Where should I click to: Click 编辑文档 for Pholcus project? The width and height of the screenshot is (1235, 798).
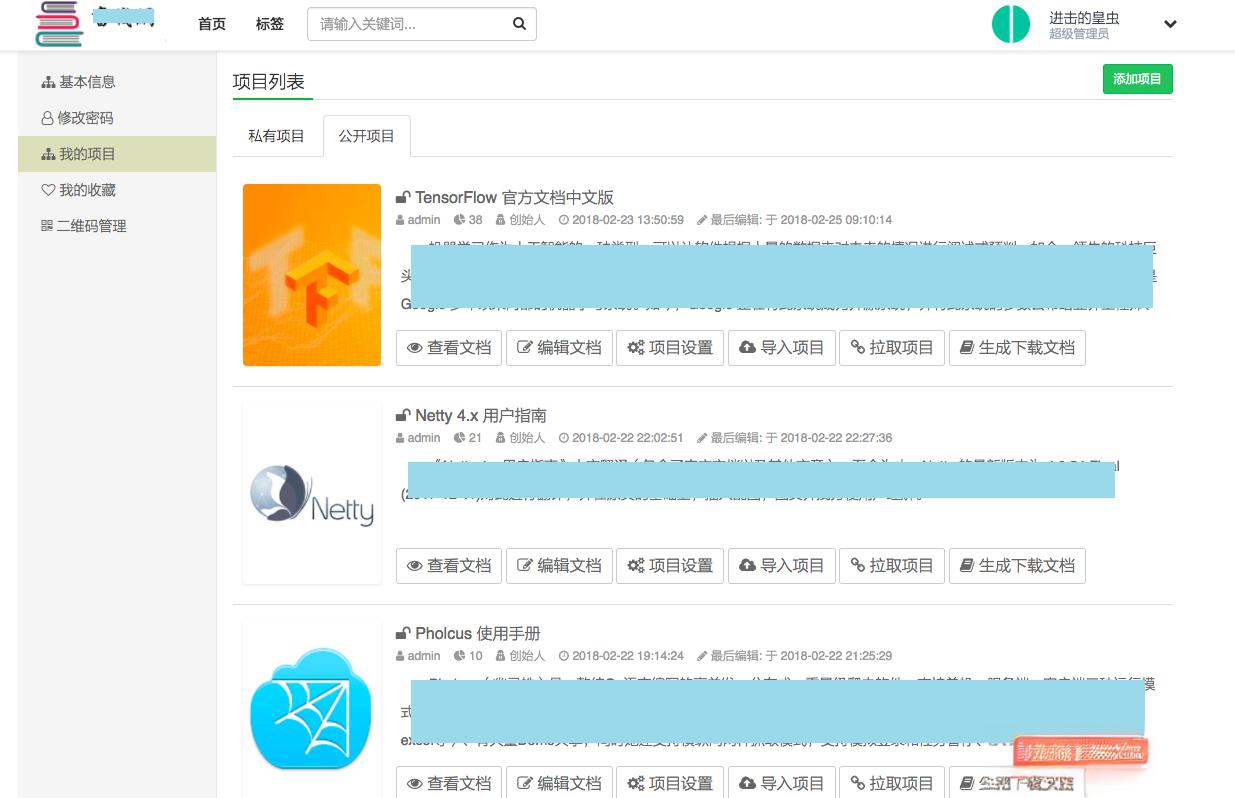pos(559,783)
